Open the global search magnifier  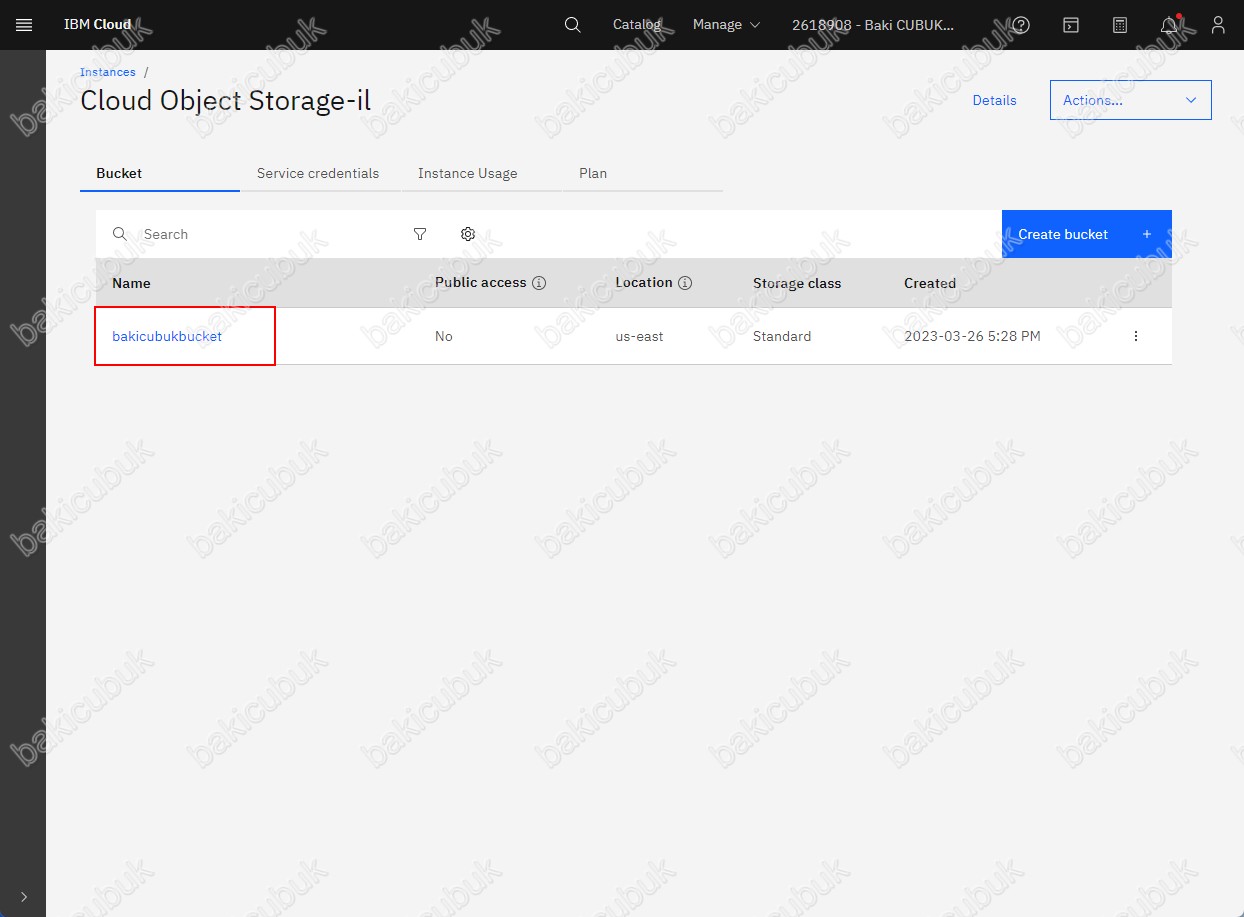[x=572, y=25]
